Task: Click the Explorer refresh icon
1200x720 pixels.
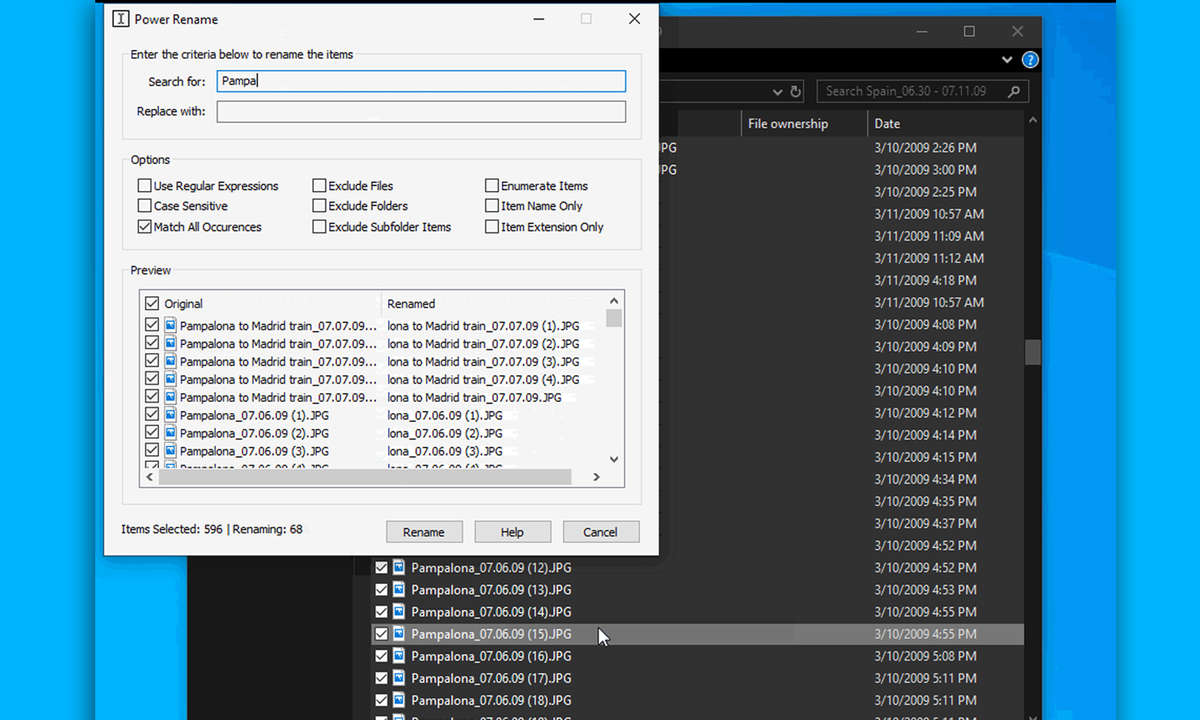Action: point(796,91)
